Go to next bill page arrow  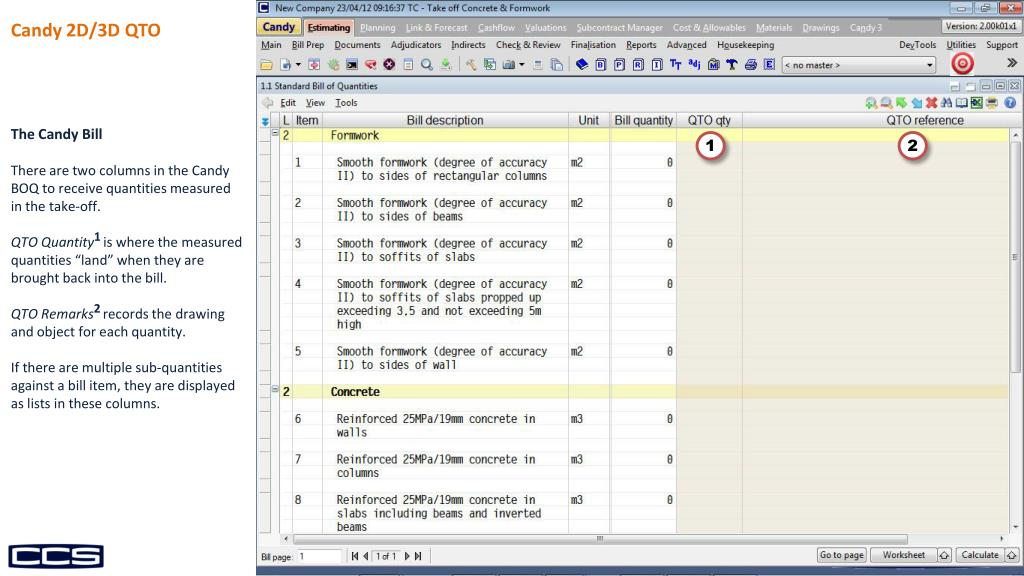tap(407, 556)
